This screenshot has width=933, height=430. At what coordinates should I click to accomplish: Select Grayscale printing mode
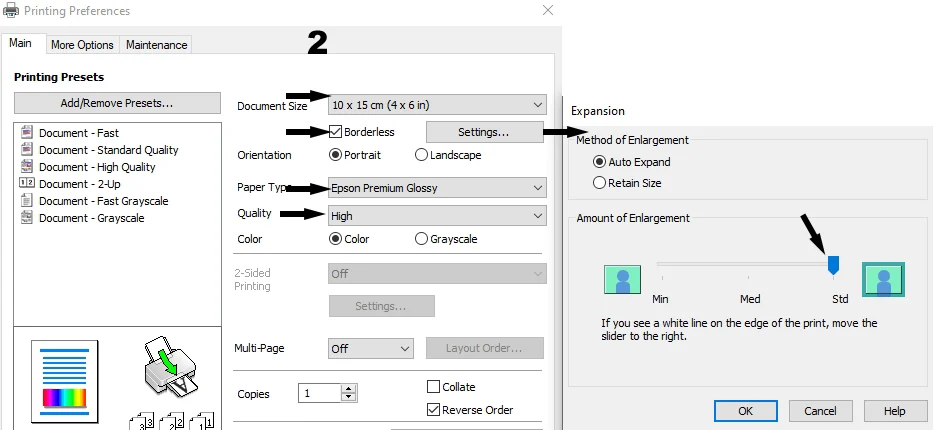pyautogui.click(x=421, y=239)
